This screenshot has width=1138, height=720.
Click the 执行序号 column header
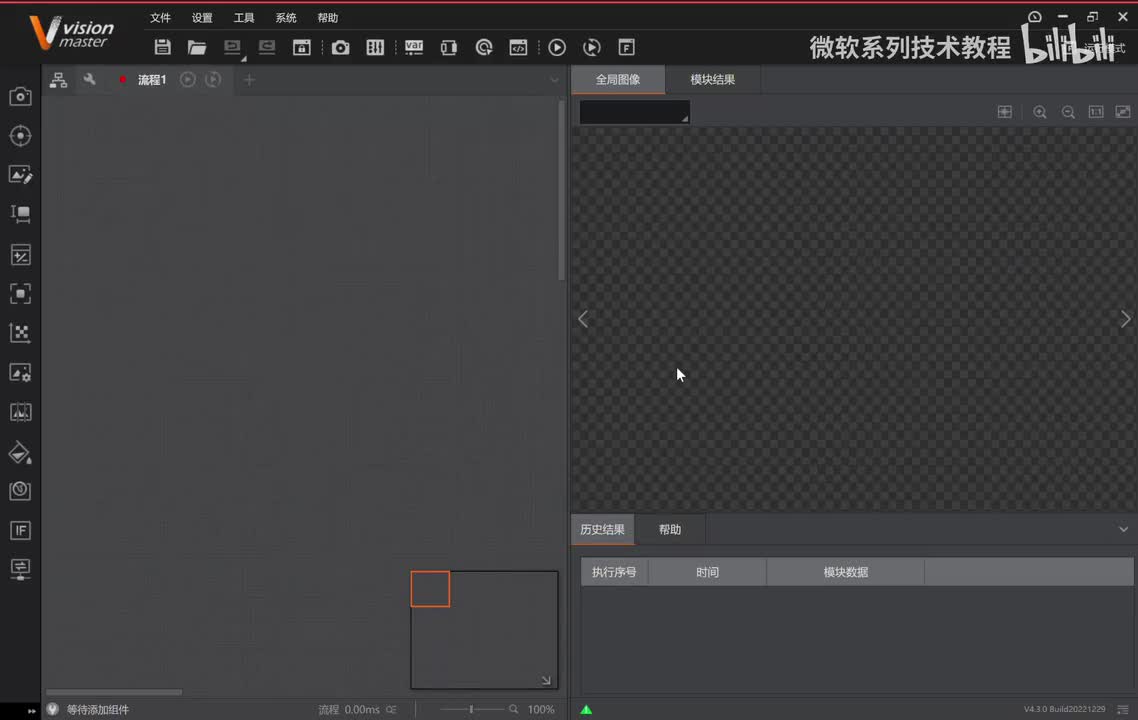614,572
